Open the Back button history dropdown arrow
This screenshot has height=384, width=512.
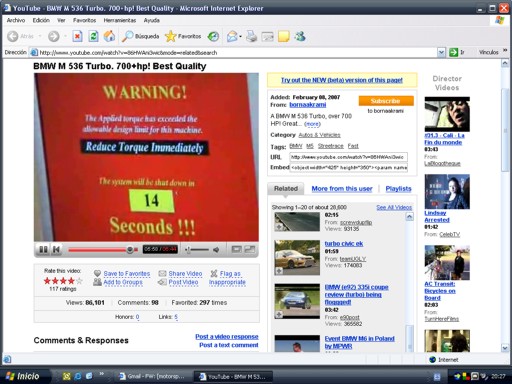40,36
